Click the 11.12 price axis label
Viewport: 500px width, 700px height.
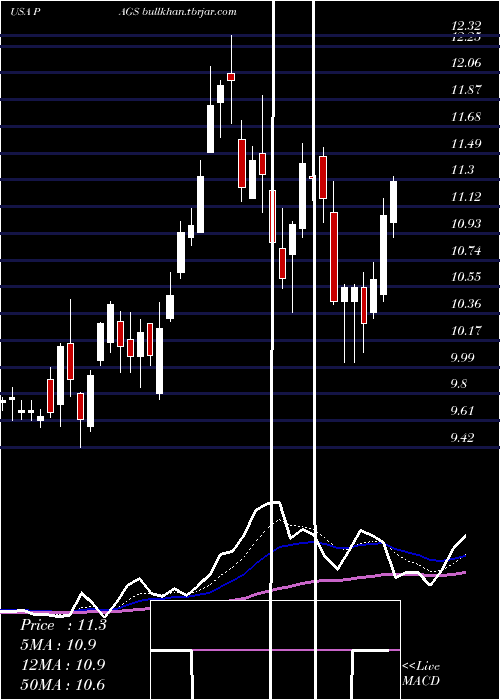[466, 197]
